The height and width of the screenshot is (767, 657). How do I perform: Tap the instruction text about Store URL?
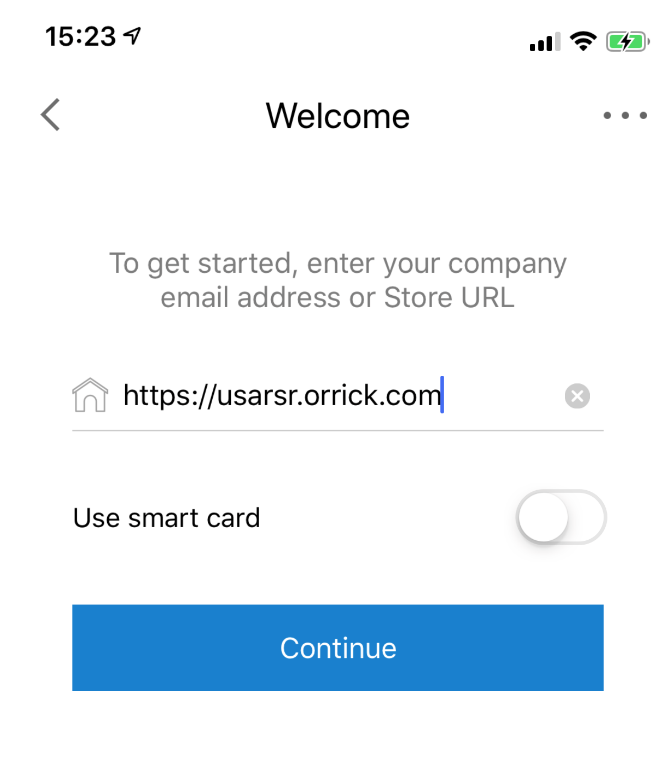click(x=338, y=280)
